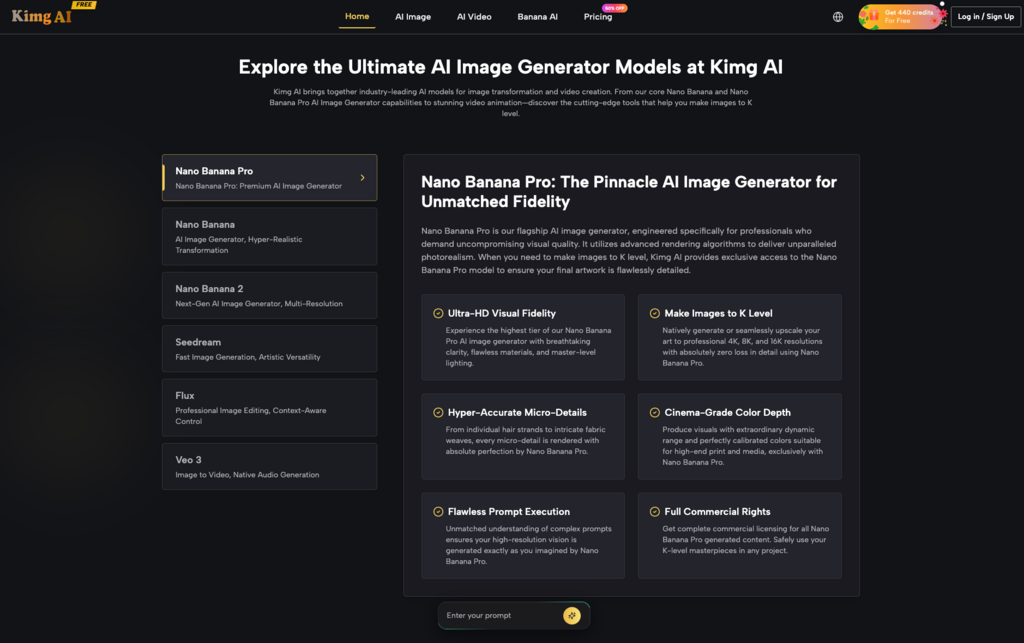Click the Nano Banana Pro: The Pinnacle heading
This screenshot has height=643, width=1024.
[629, 192]
